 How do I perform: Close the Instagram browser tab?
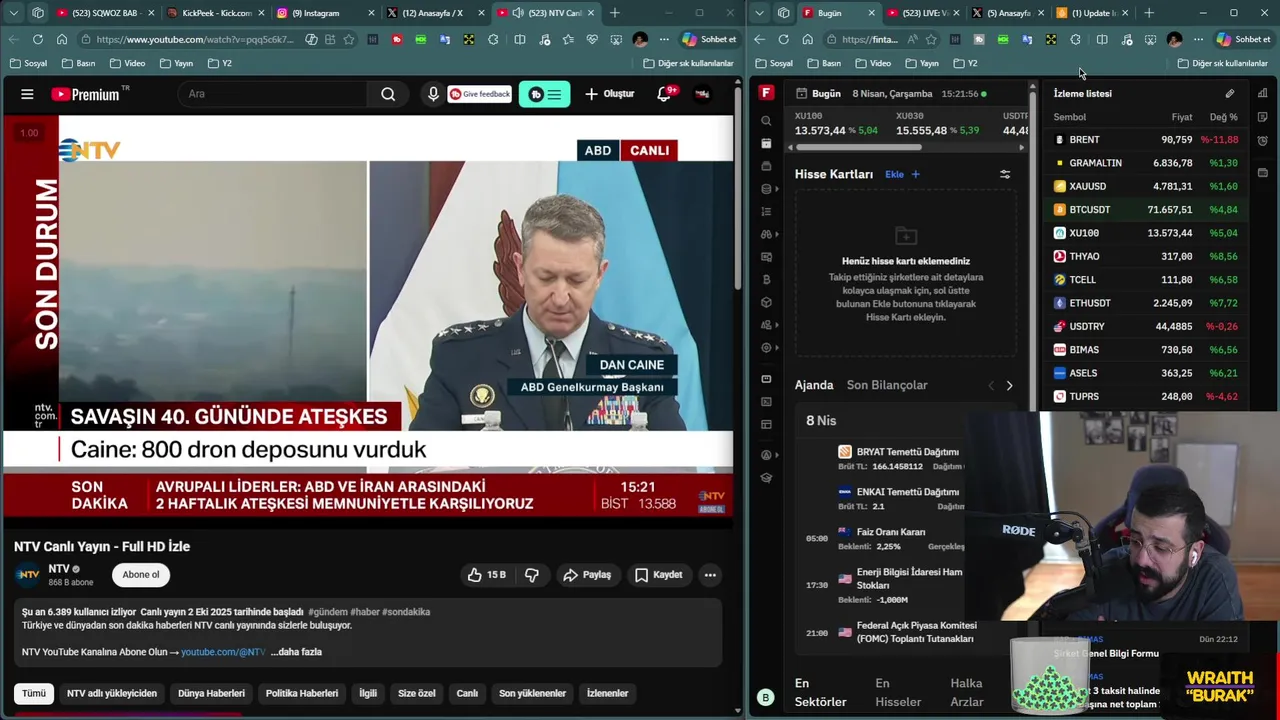pos(371,13)
